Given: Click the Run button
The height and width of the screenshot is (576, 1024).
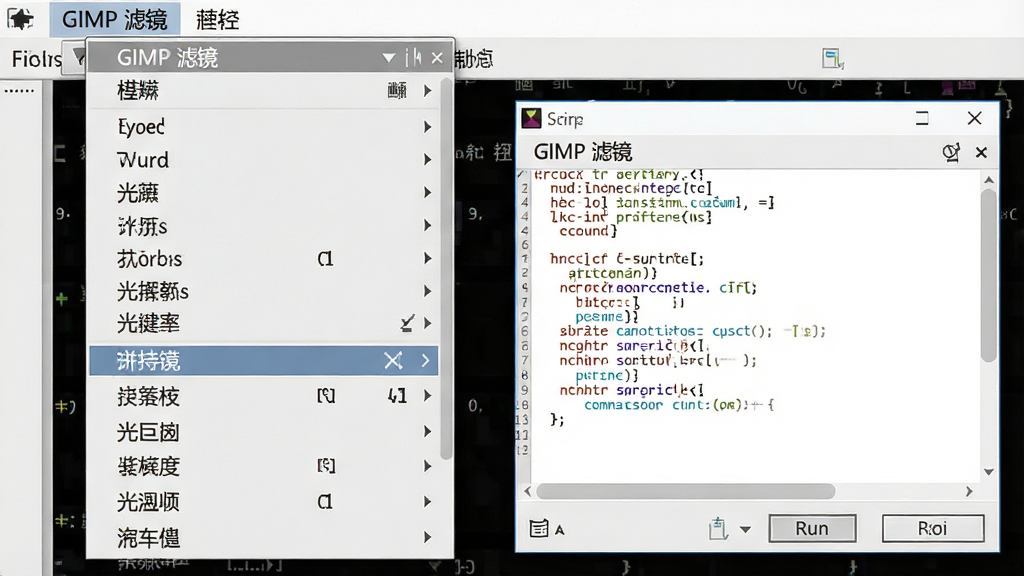Looking at the screenshot, I should (x=812, y=528).
